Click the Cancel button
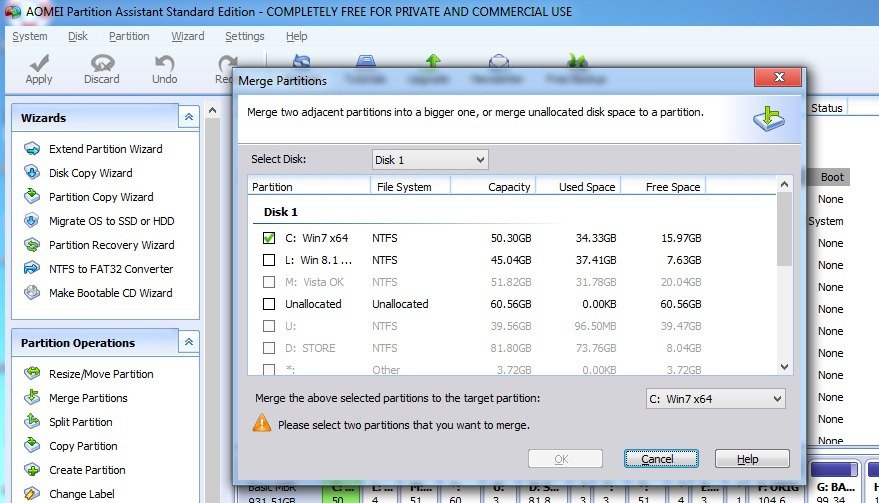Screen dimensions: 879x503 [x=661, y=459]
